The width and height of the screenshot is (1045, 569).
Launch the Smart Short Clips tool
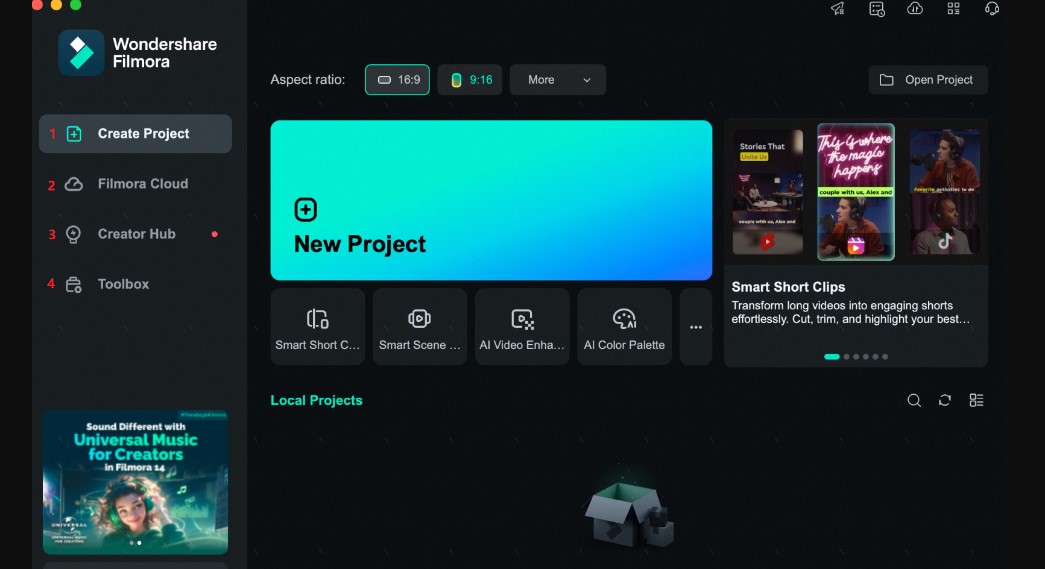(x=318, y=327)
